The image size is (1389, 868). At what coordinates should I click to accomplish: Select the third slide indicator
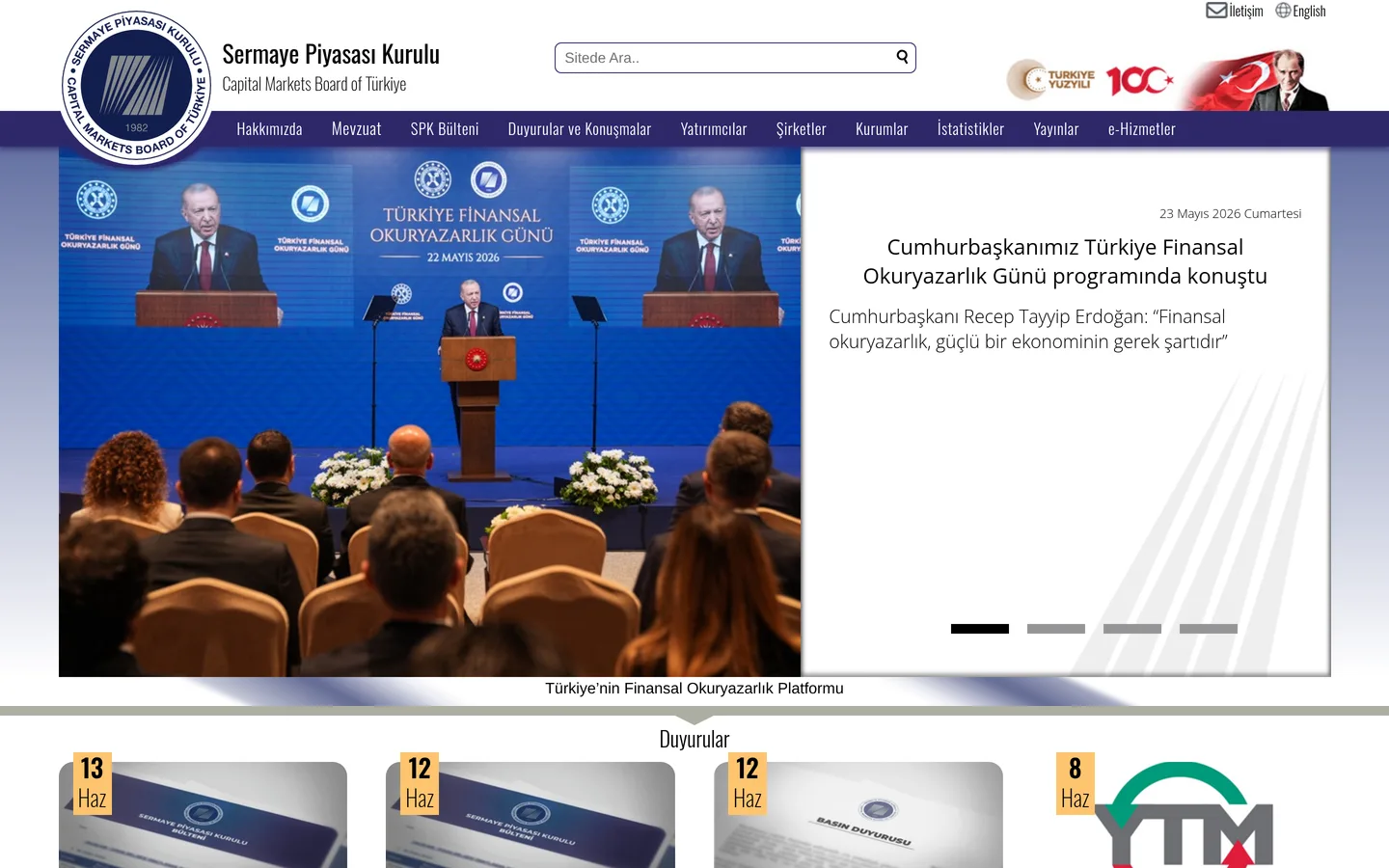point(1132,629)
